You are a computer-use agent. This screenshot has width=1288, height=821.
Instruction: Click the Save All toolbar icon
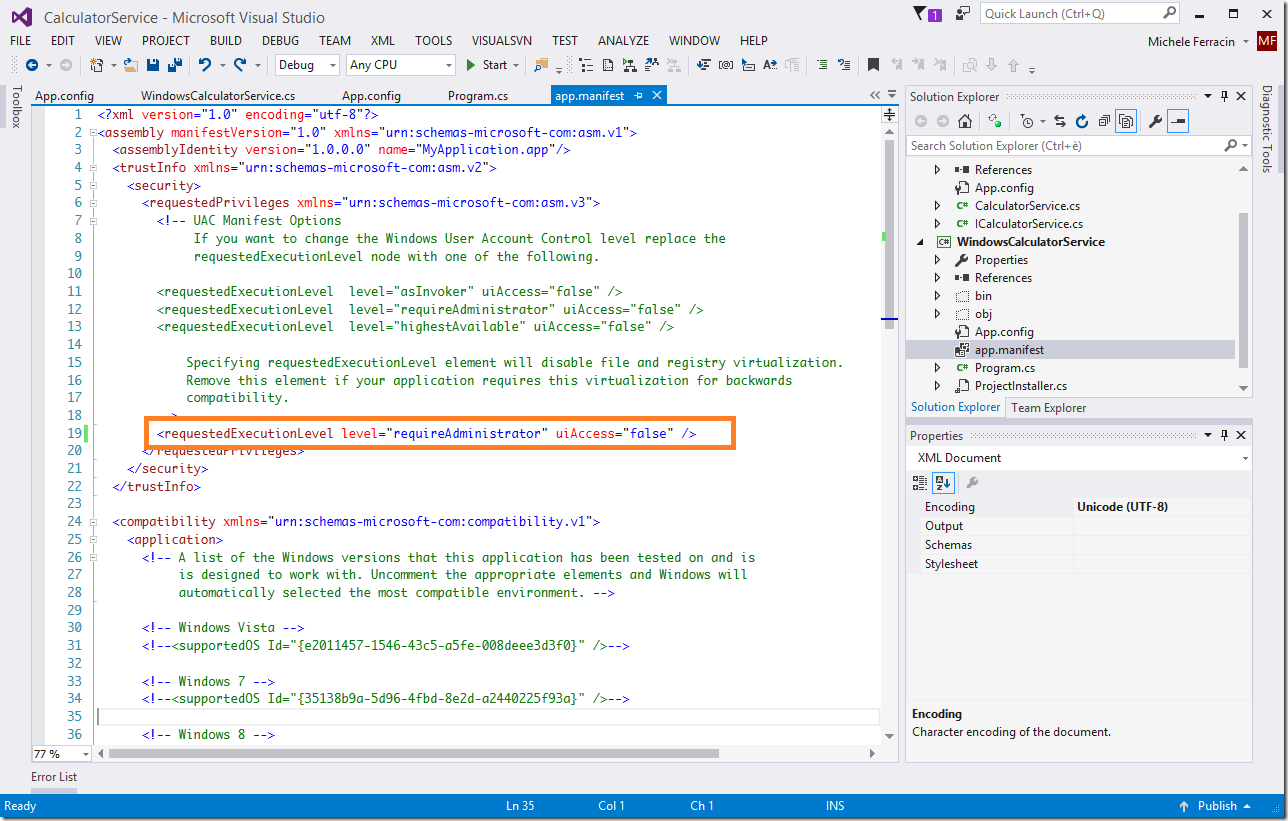pyautogui.click(x=174, y=65)
